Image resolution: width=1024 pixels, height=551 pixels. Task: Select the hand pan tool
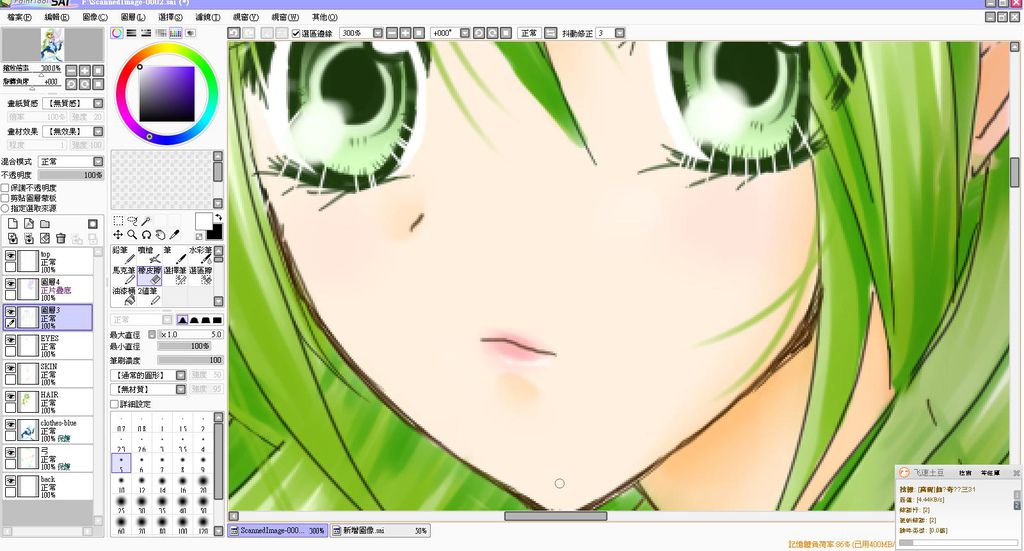[160, 234]
